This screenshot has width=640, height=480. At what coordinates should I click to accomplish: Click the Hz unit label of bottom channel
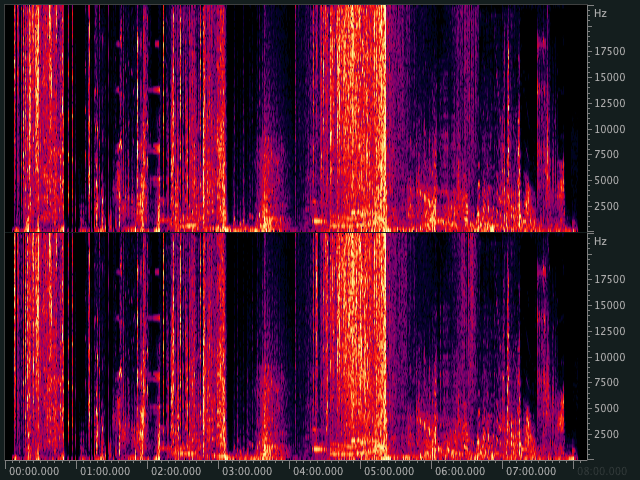click(600, 242)
